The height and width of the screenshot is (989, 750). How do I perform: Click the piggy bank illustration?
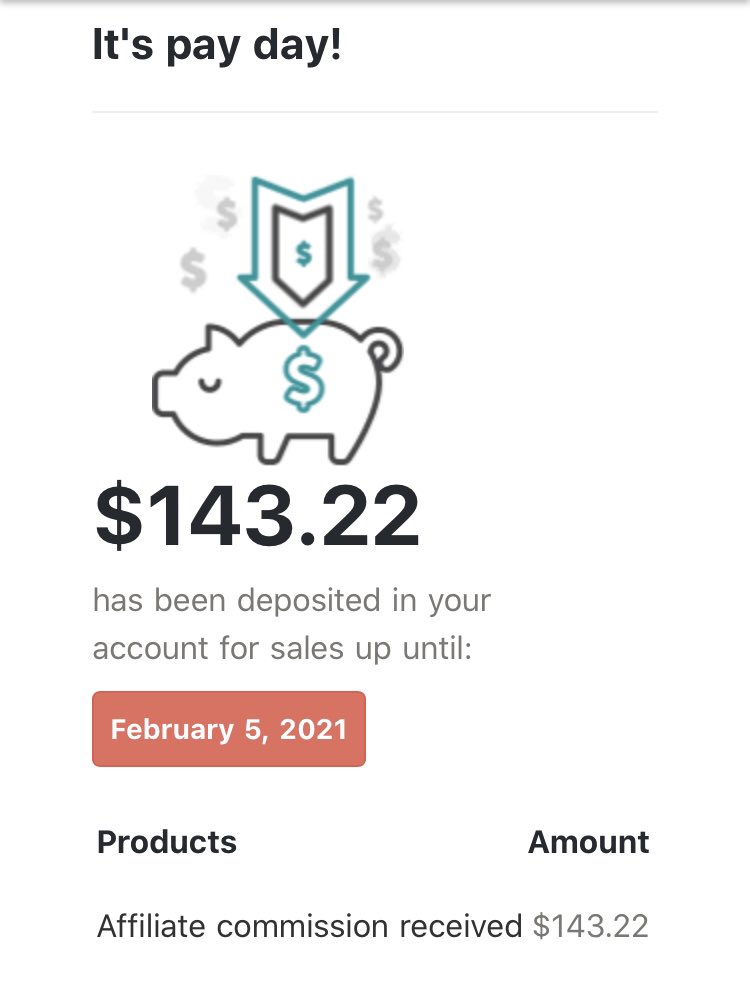click(x=278, y=391)
